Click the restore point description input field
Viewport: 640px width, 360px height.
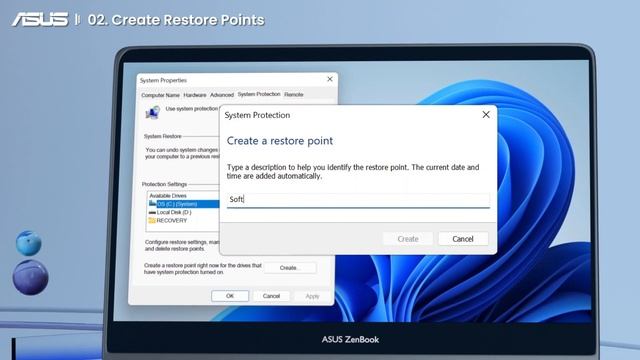pos(358,200)
